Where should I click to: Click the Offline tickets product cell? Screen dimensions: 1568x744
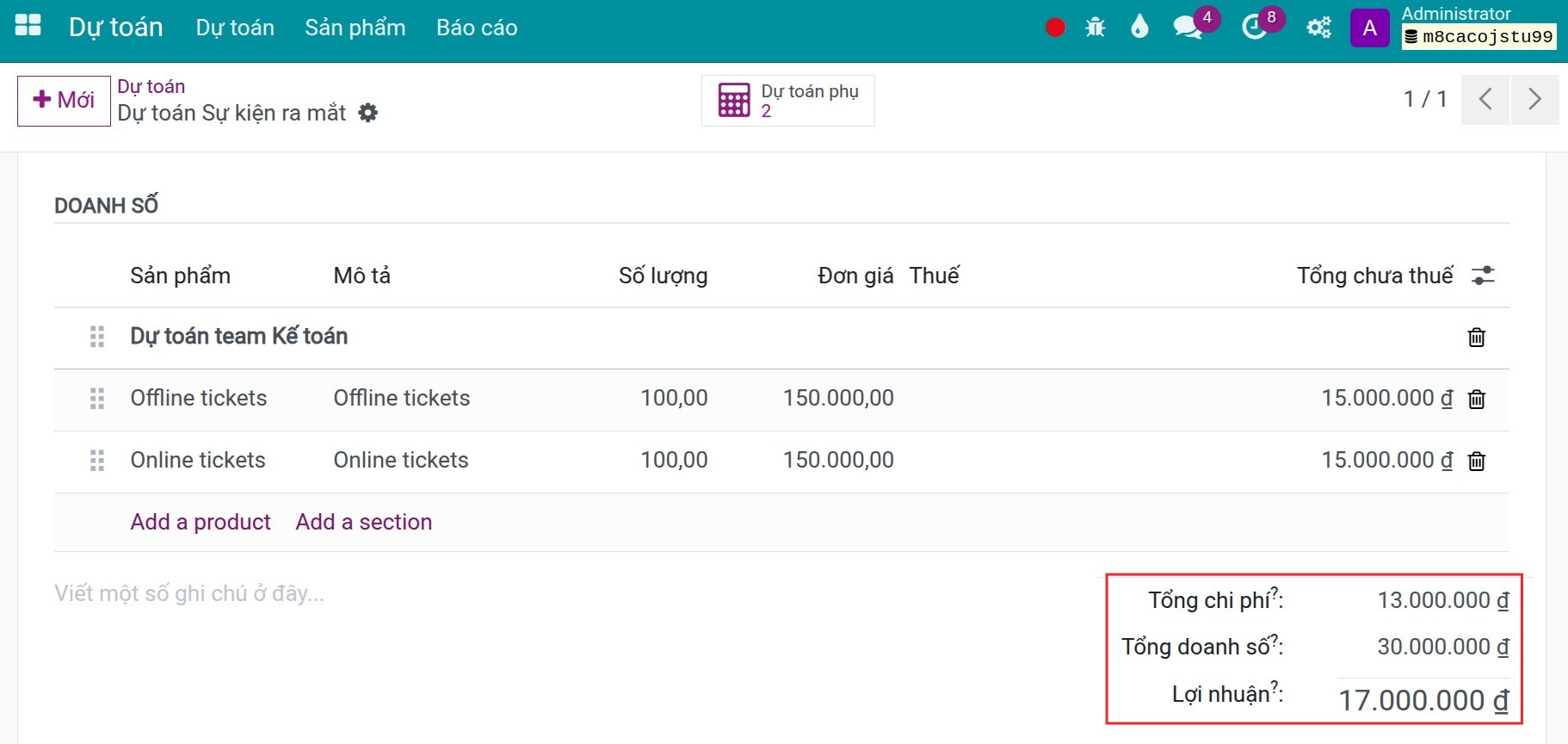tap(199, 398)
